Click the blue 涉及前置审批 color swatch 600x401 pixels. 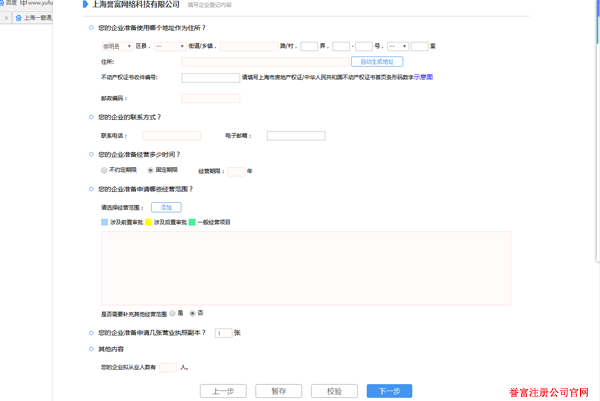[x=104, y=222]
